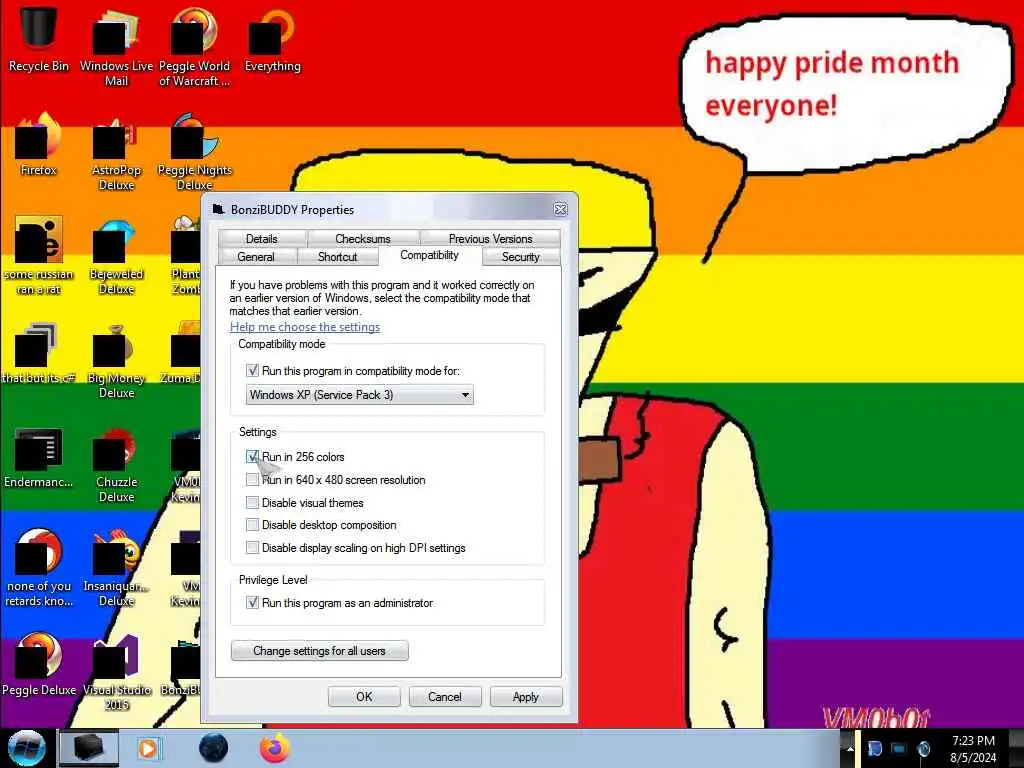
Task: Open the Everything desktop shortcut
Action: click(x=272, y=38)
